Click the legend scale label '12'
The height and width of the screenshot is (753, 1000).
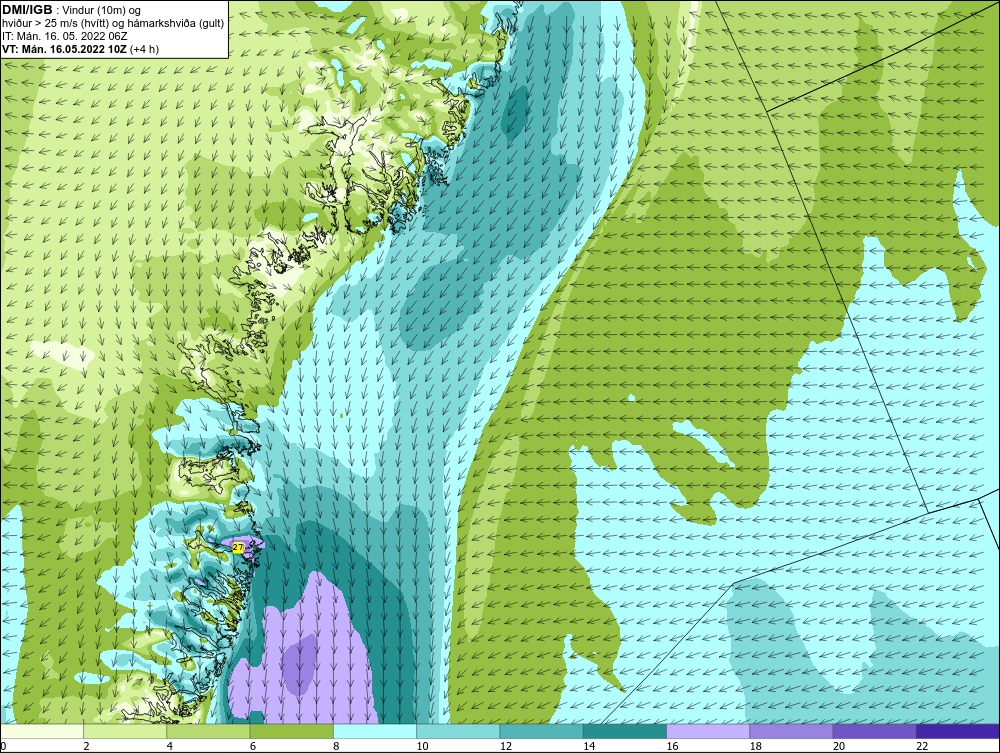tap(506, 747)
